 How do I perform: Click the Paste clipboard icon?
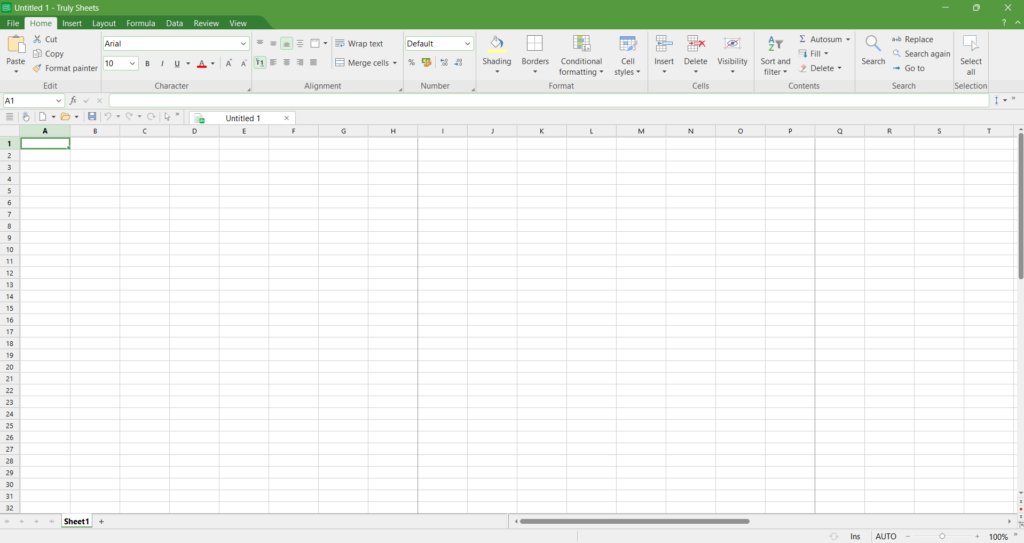point(16,45)
